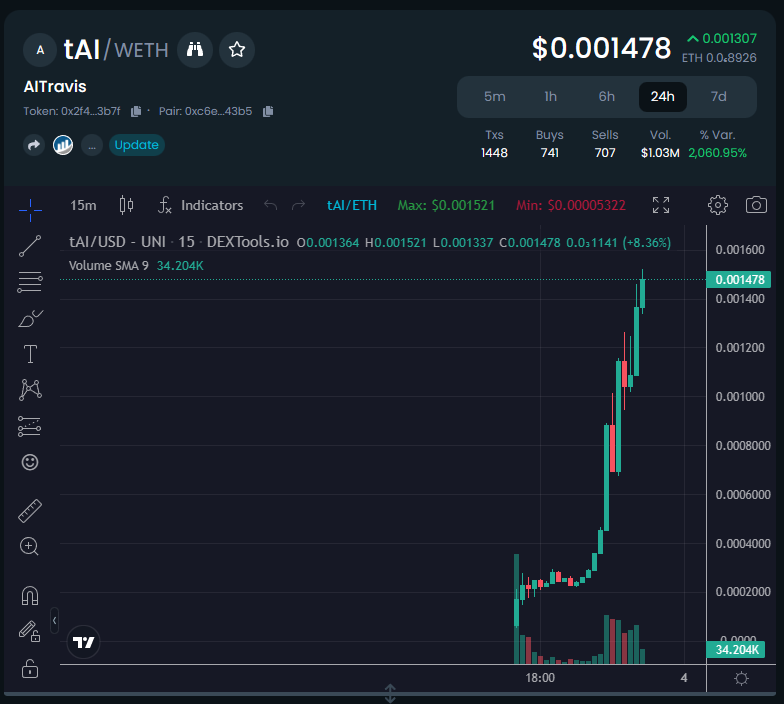The image size is (784, 704).
Task: Click the undo arrow
Action: click(x=270, y=205)
